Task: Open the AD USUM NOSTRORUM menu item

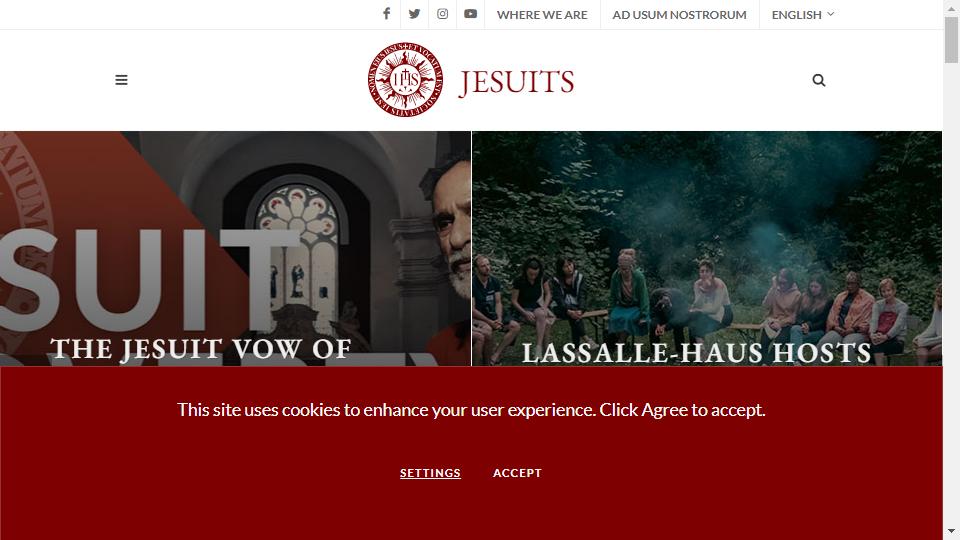Action: coord(680,15)
